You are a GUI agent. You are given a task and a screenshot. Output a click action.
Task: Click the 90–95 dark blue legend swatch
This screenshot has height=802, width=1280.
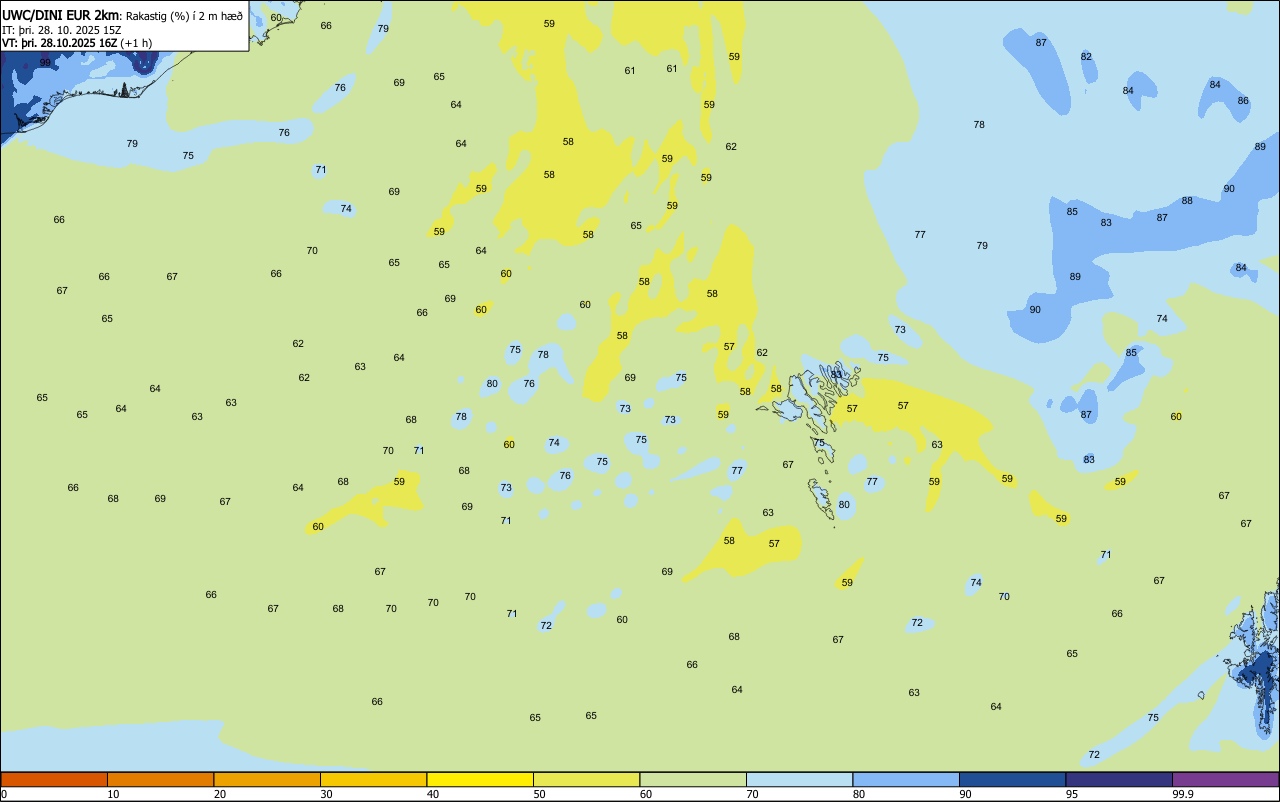1012,779
